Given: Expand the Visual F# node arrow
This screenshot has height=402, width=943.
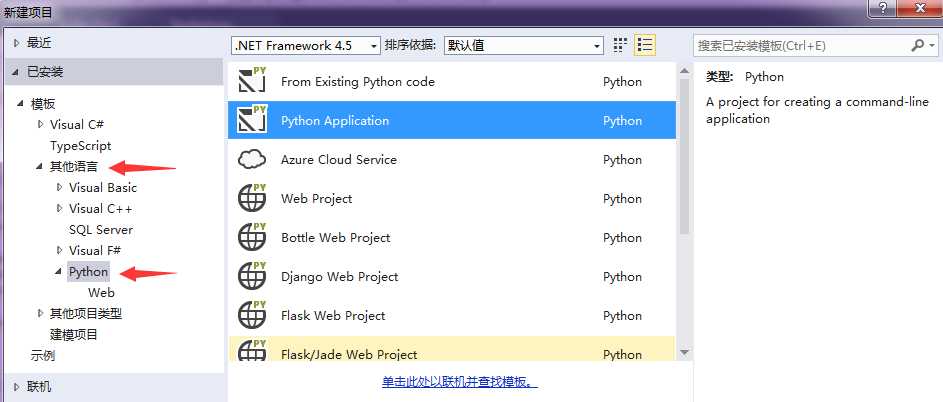Looking at the screenshot, I should click(x=59, y=250).
